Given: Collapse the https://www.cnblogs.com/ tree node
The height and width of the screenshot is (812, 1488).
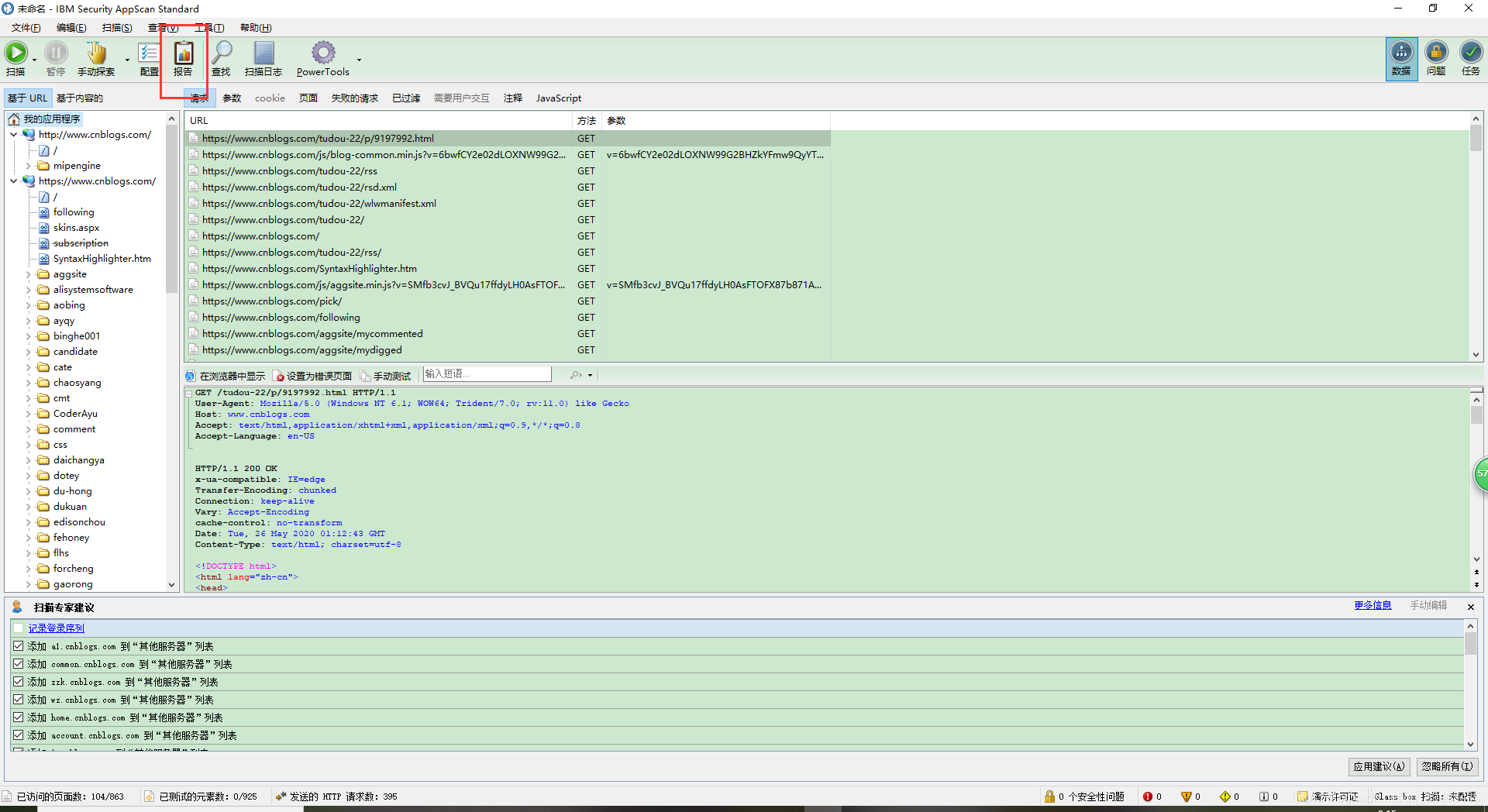Looking at the screenshot, I should pyautogui.click(x=14, y=181).
